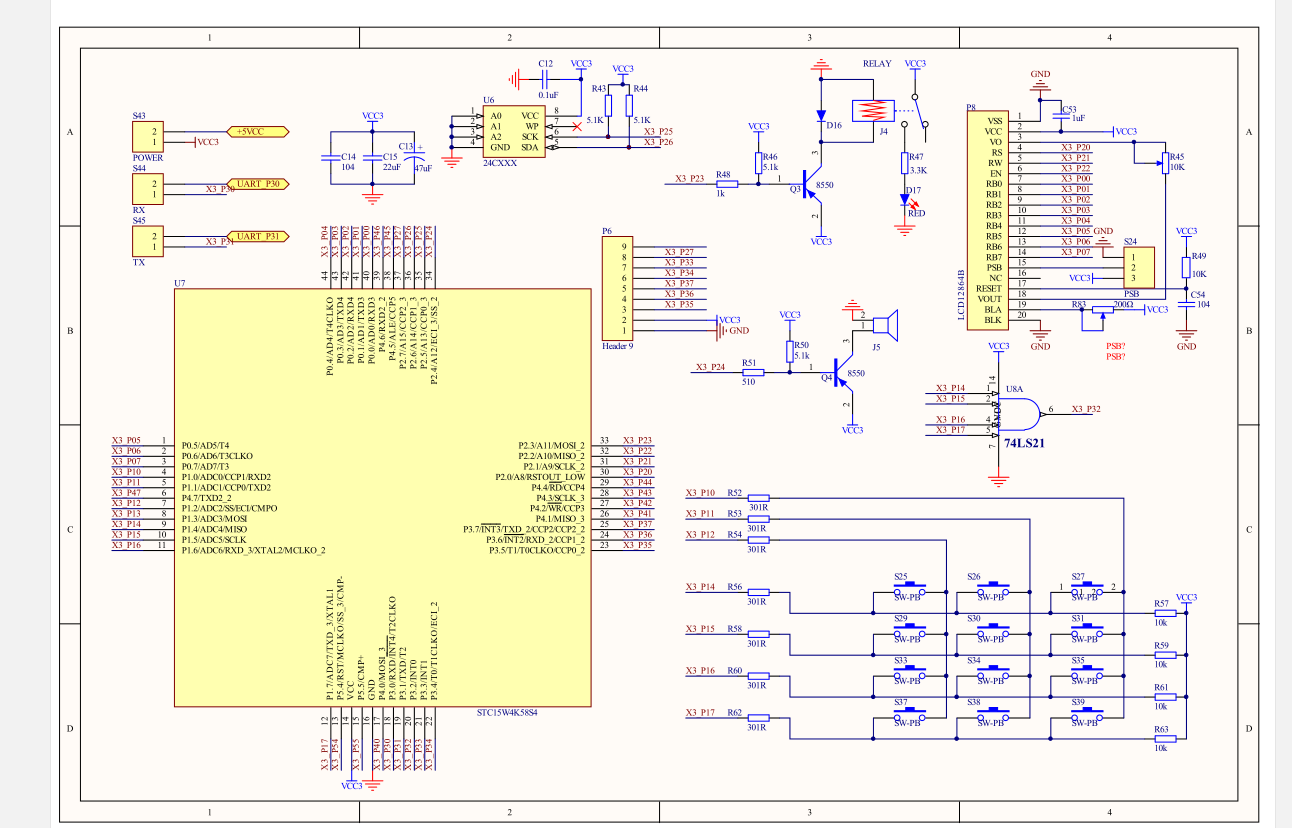Select polarized capacitor C13 47uF

(x=414, y=156)
